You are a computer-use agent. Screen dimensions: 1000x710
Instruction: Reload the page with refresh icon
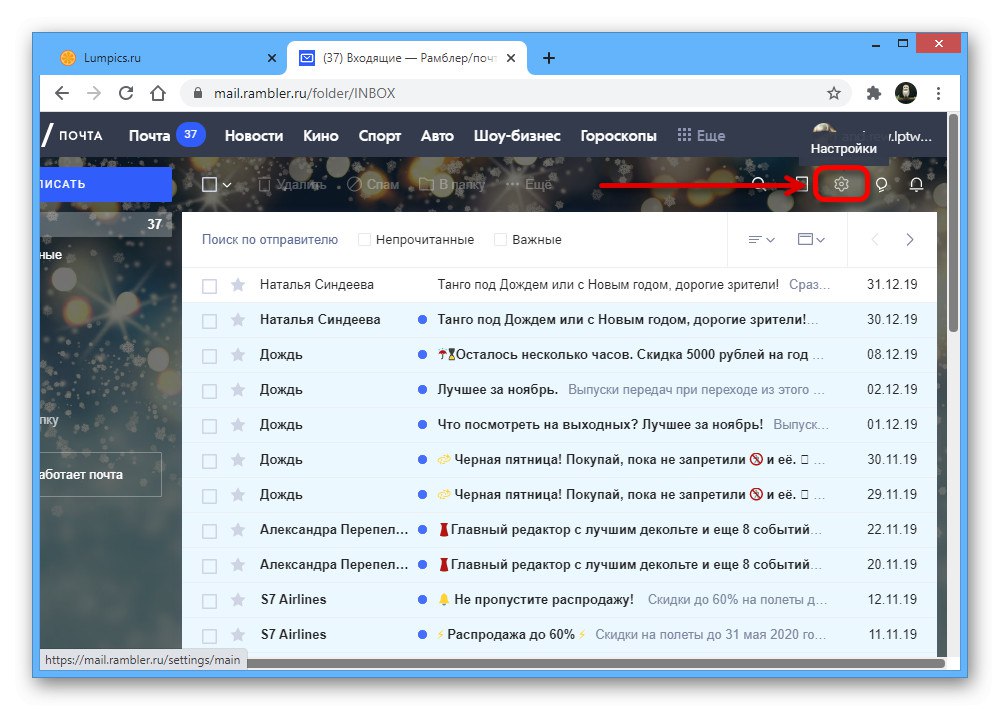tap(126, 93)
